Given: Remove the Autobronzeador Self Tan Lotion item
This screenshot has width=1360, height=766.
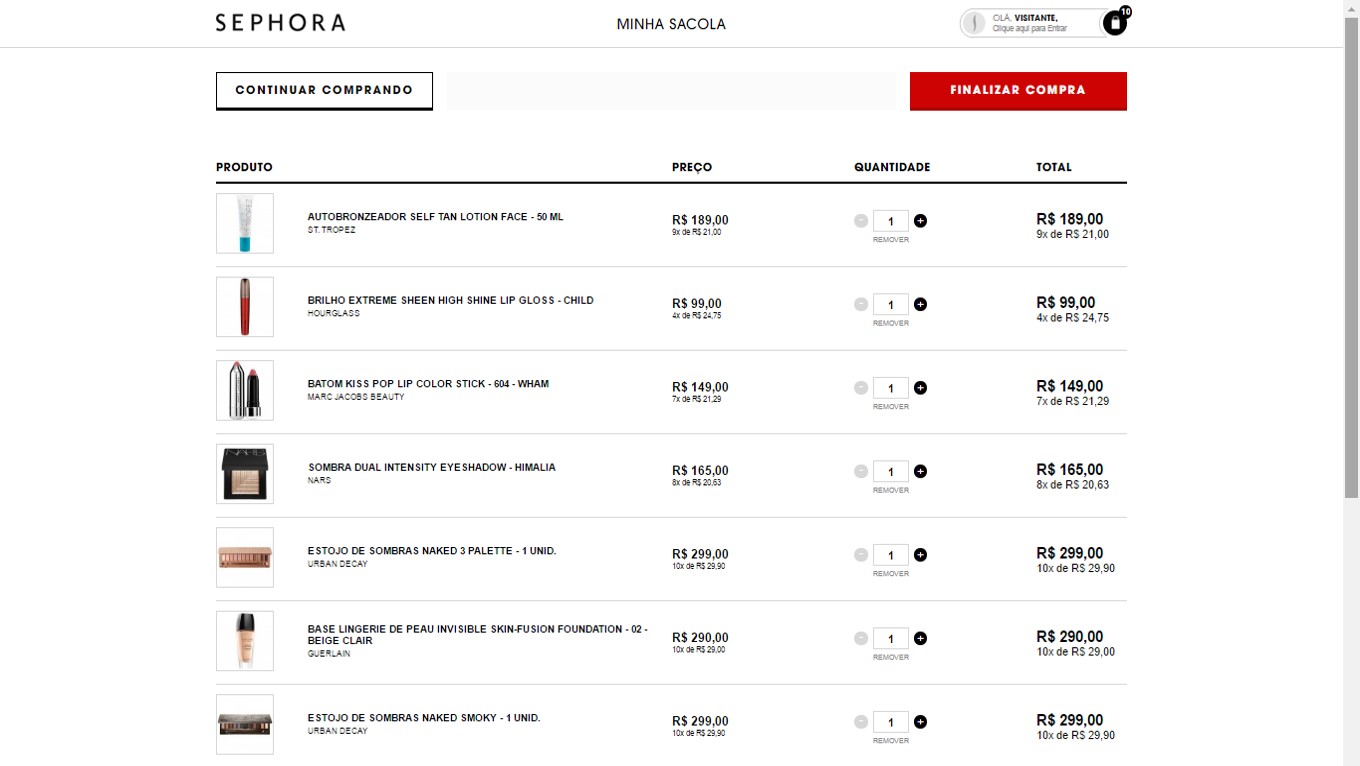Looking at the screenshot, I should click(891, 240).
